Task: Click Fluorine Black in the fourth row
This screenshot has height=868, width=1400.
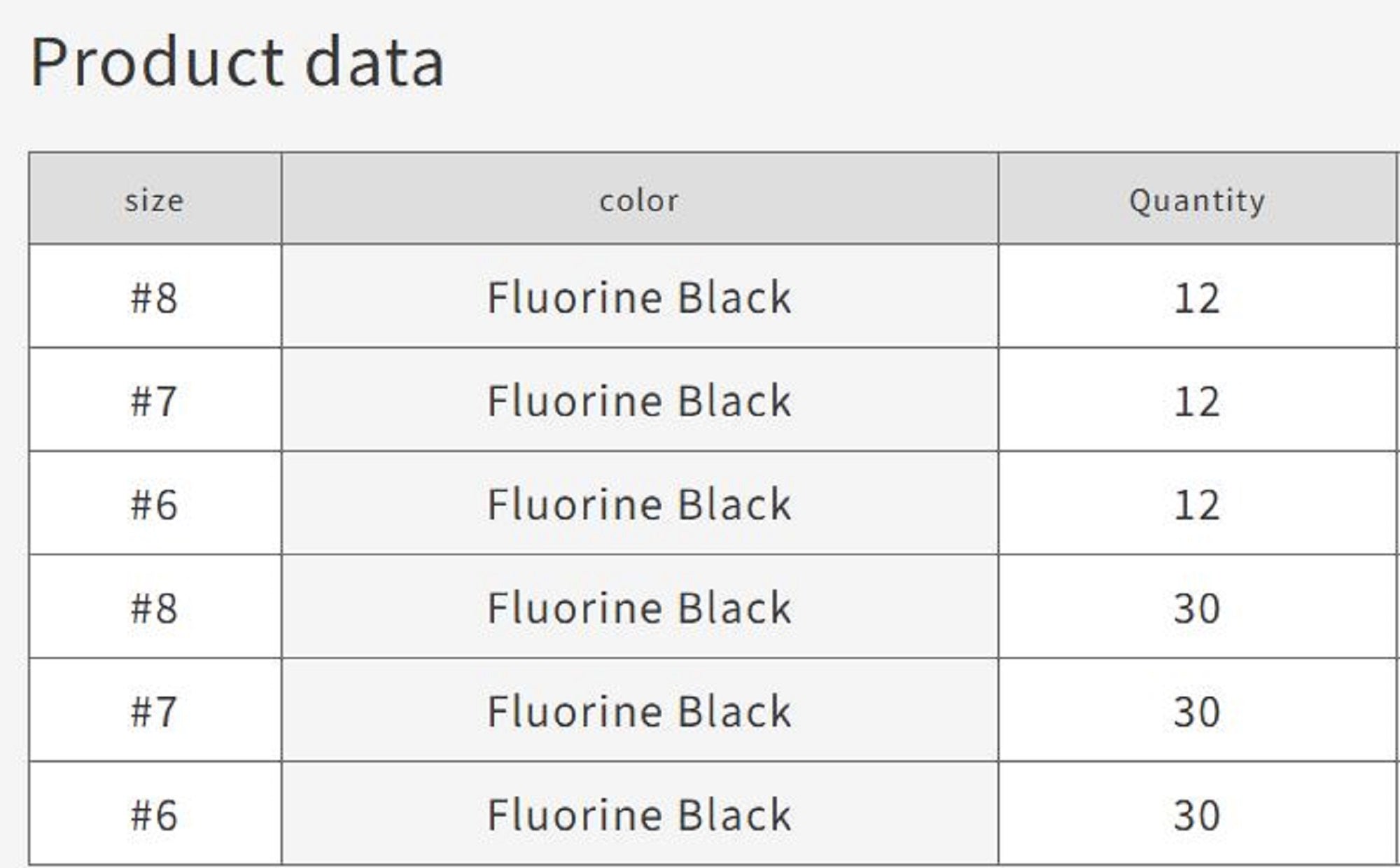Action: coord(639,608)
